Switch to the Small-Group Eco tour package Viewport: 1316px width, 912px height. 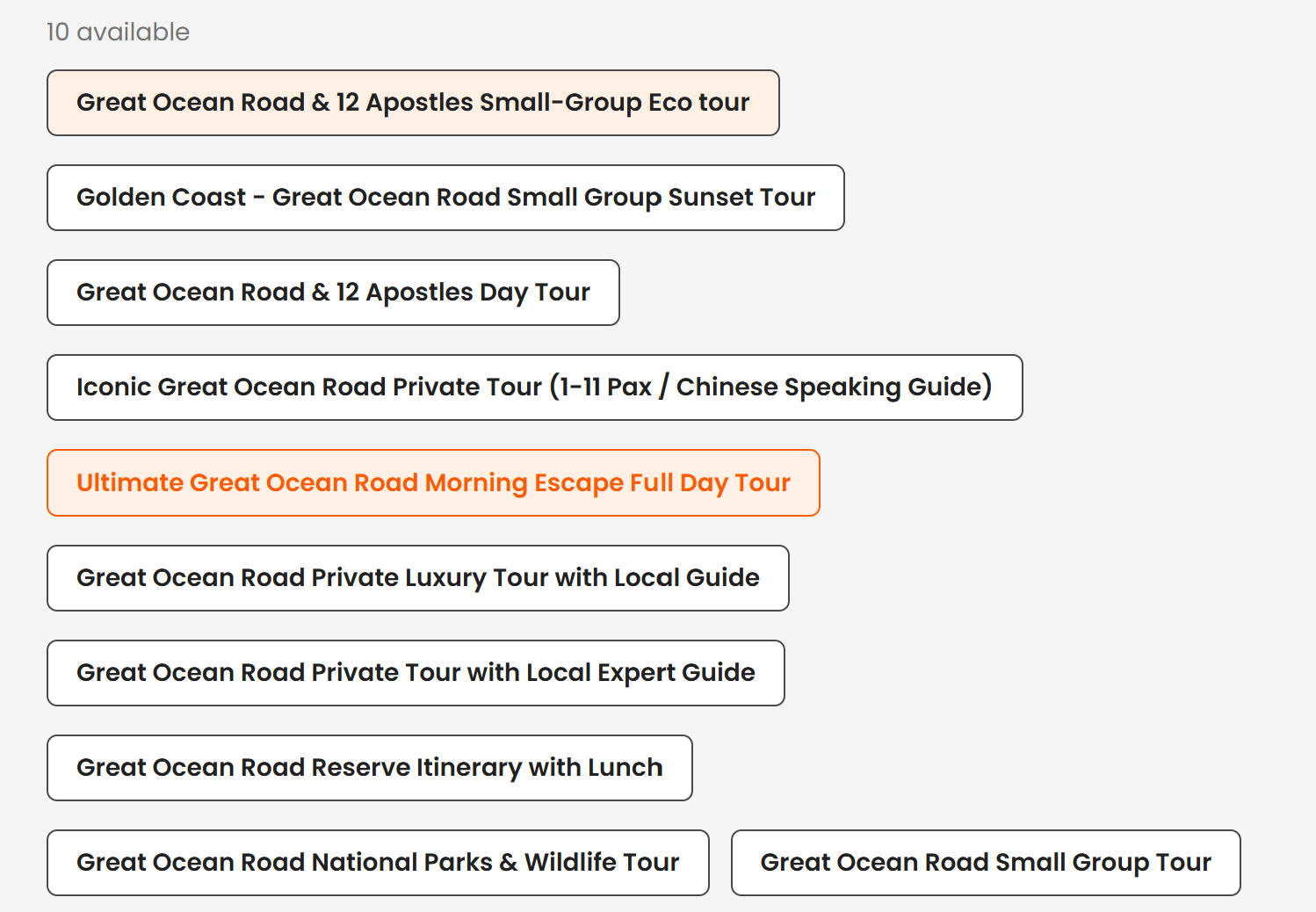pyautogui.click(x=413, y=103)
